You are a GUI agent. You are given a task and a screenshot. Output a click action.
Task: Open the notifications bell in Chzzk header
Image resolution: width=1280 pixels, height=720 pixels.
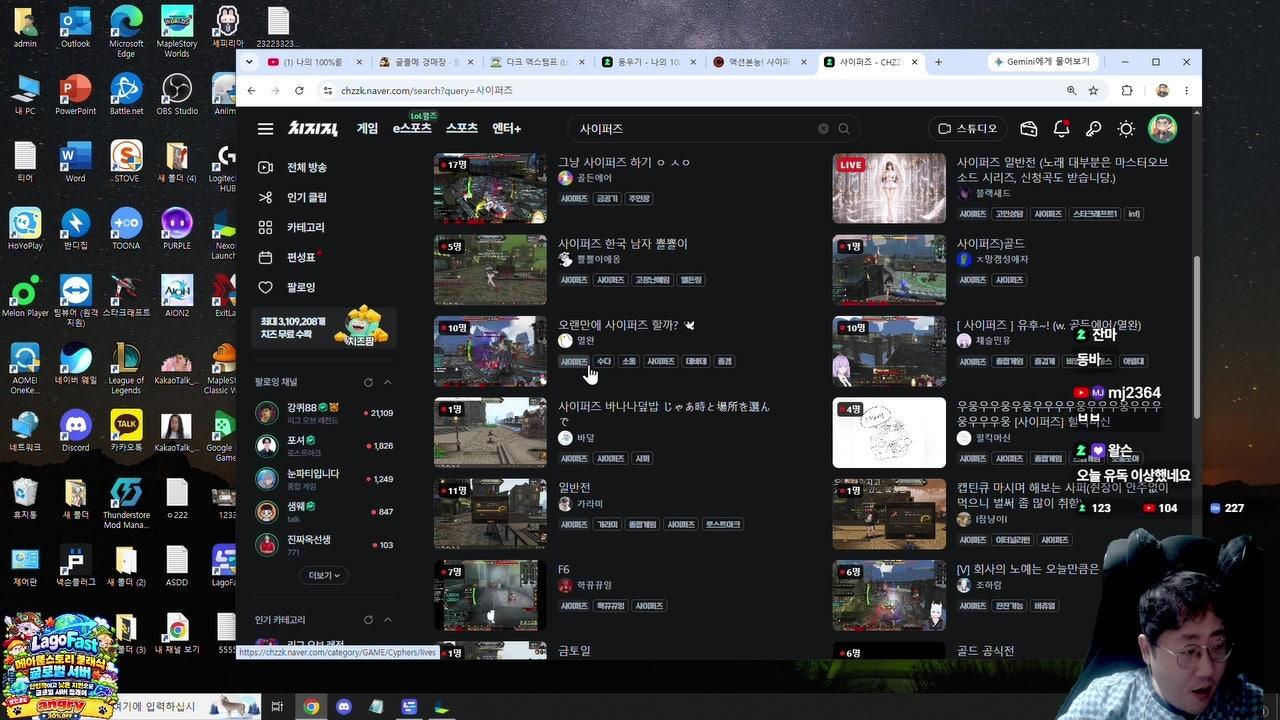(x=1062, y=129)
